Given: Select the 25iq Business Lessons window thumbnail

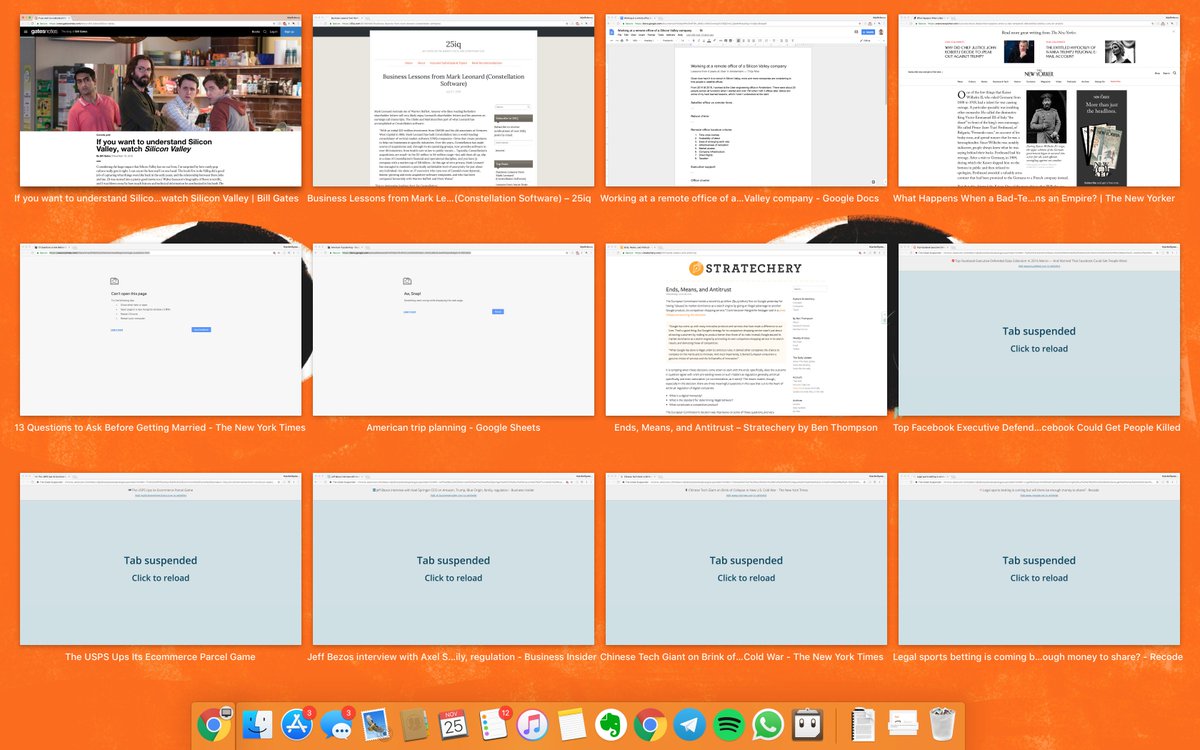Looking at the screenshot, I should (453, 100).
